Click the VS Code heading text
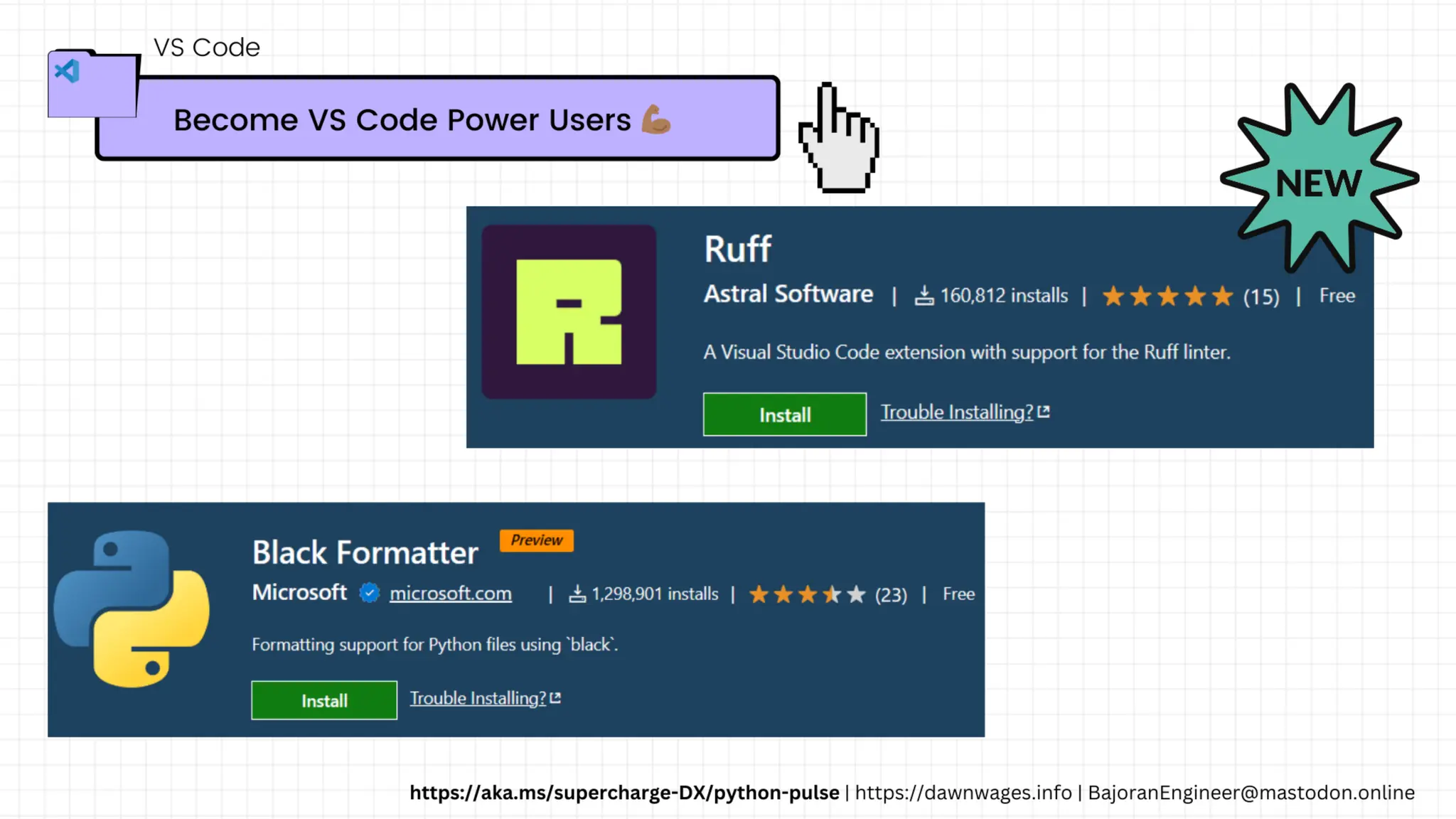 click(207, 47)
